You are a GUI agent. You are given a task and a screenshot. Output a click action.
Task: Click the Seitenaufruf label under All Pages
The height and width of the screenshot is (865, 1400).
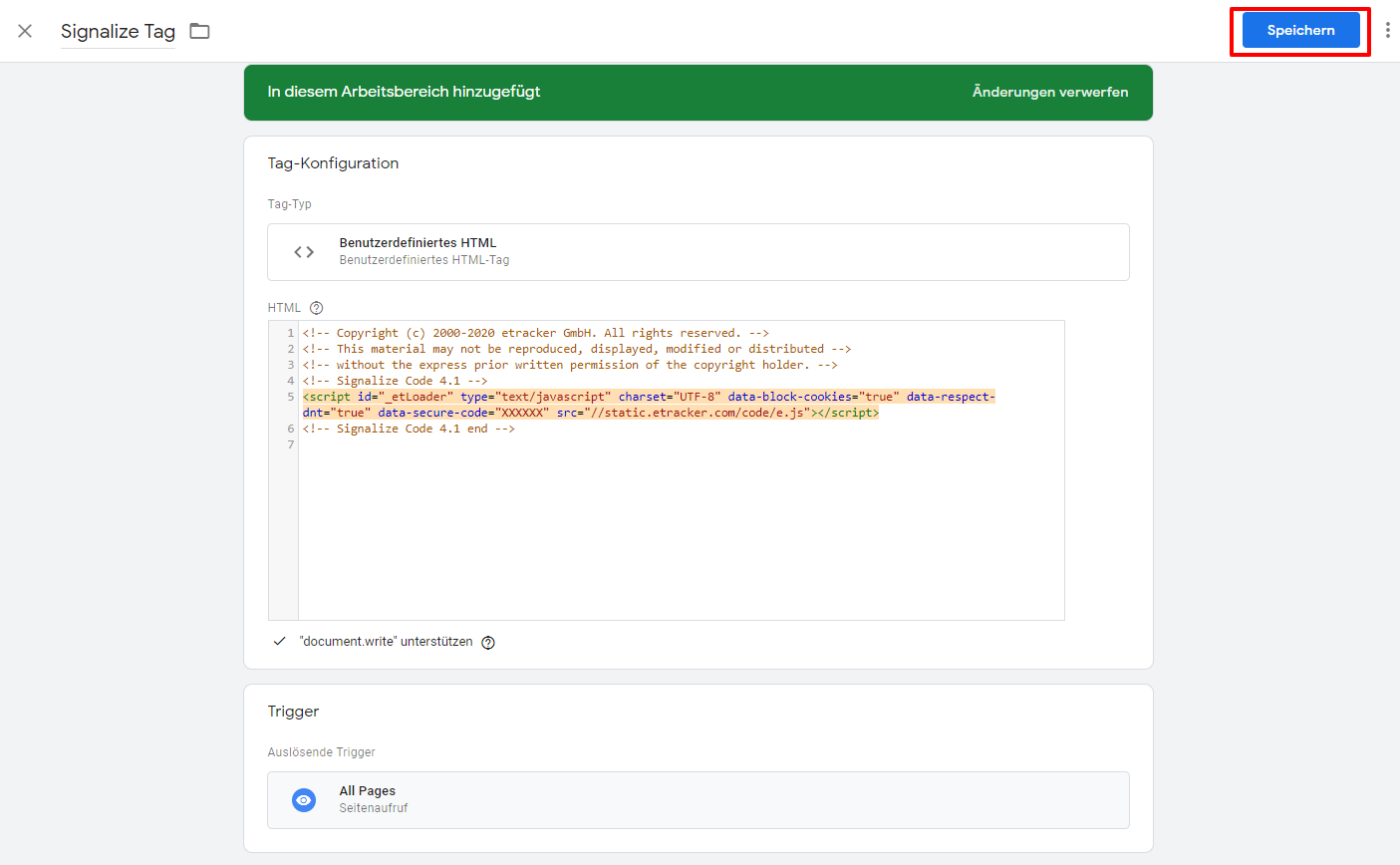pos(374,808)
